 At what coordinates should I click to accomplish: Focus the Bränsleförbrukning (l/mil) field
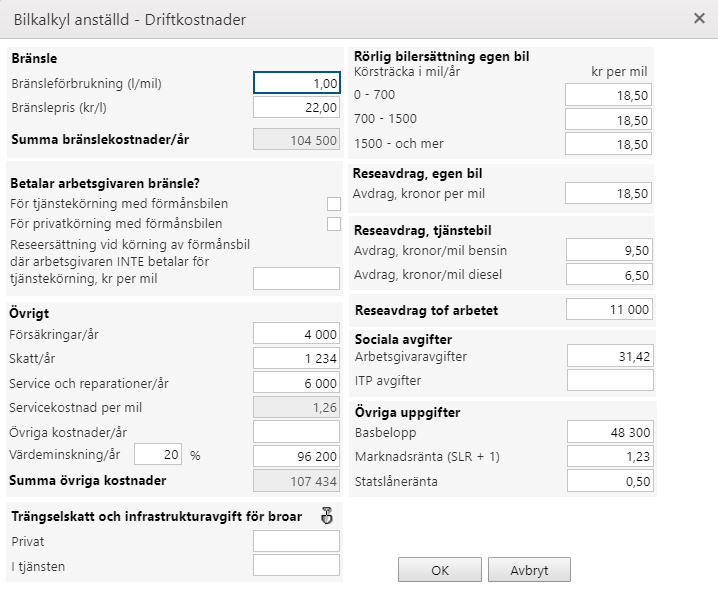tap(297, 83)
